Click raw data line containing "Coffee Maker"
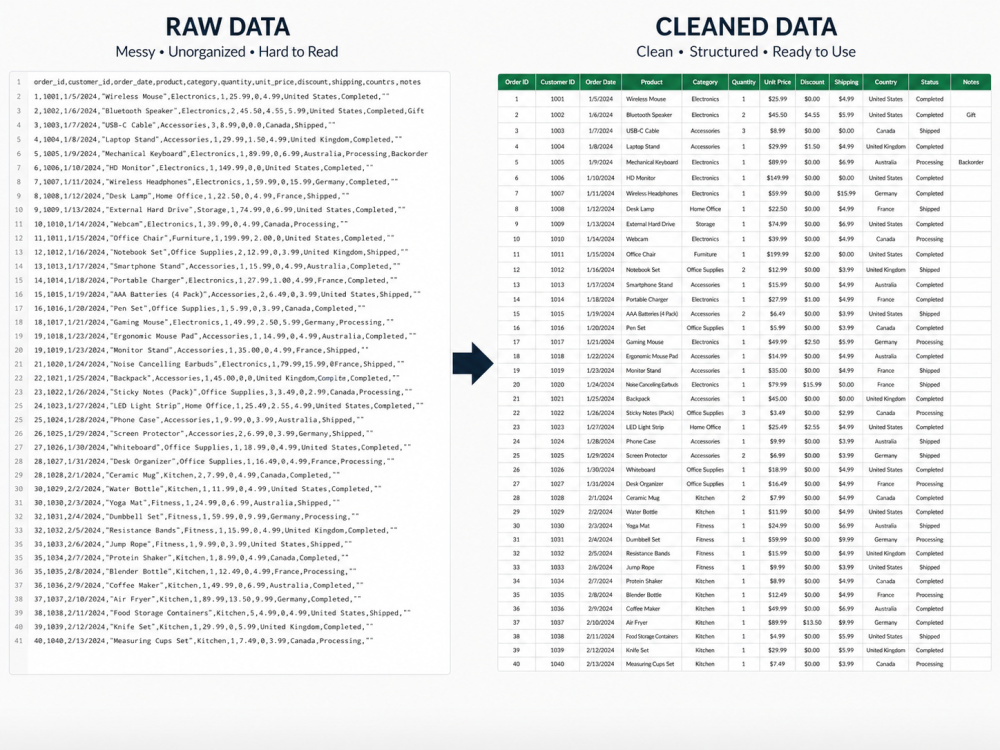 tap(198, 585)
